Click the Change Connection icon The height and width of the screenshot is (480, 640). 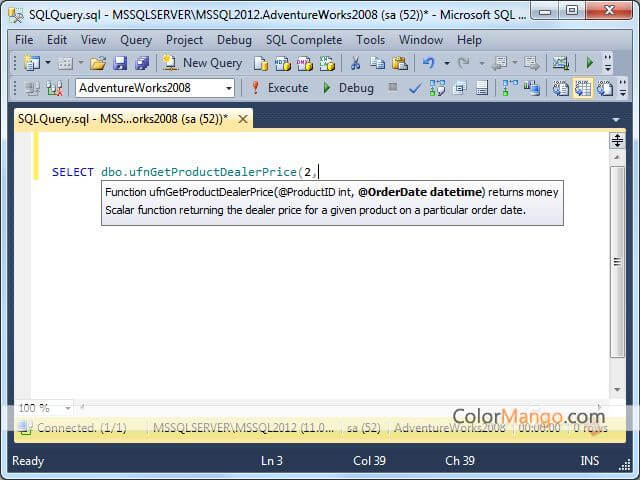click(x=54, y=88)
